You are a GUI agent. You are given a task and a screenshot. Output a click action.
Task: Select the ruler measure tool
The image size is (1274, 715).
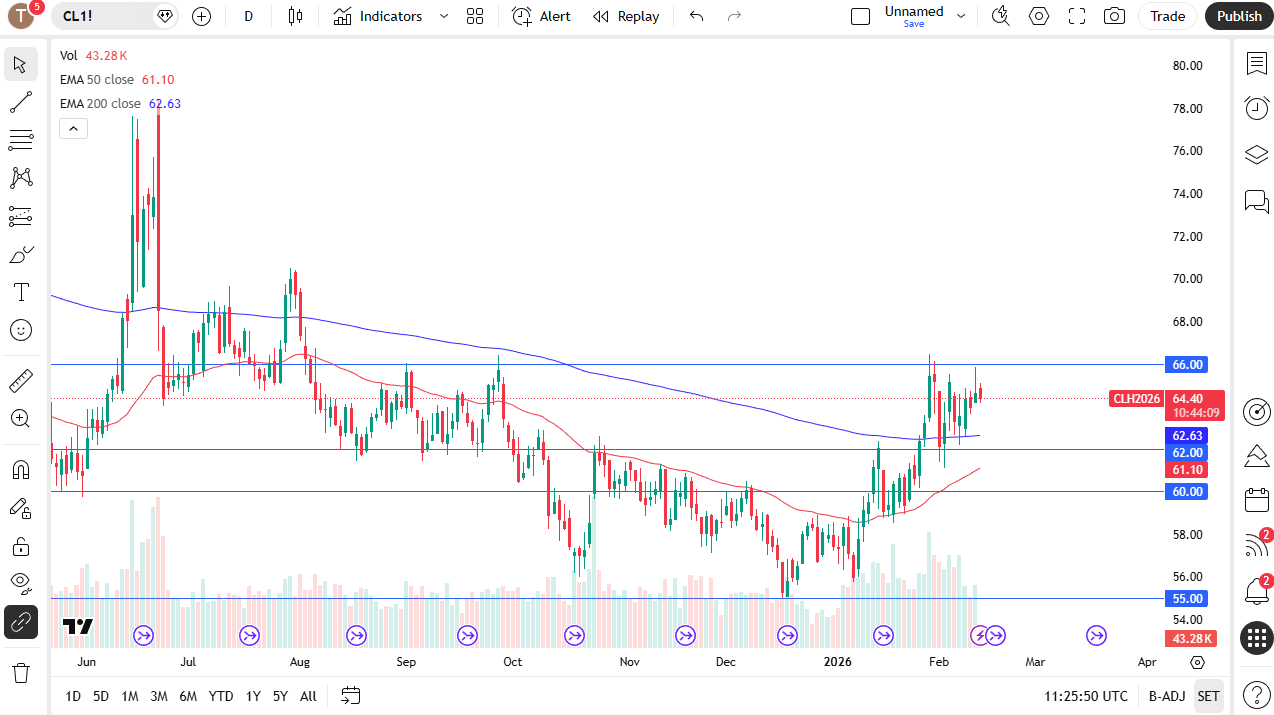pos(20,381)
